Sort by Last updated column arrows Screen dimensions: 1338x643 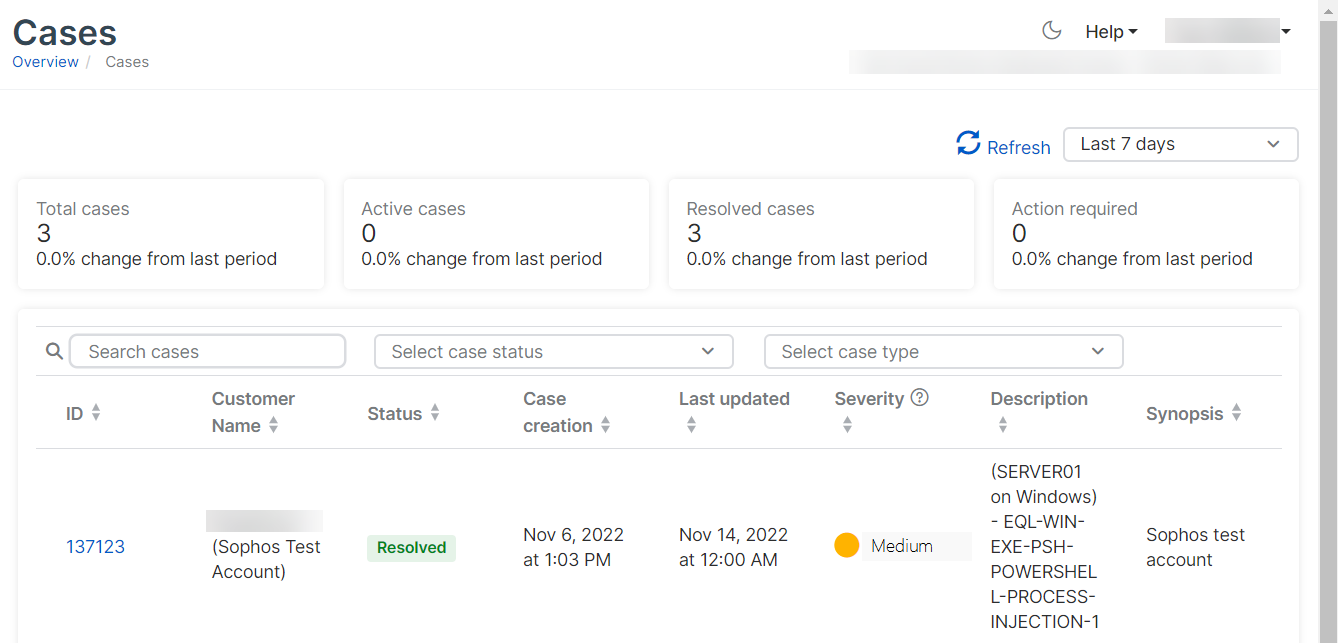691,426
